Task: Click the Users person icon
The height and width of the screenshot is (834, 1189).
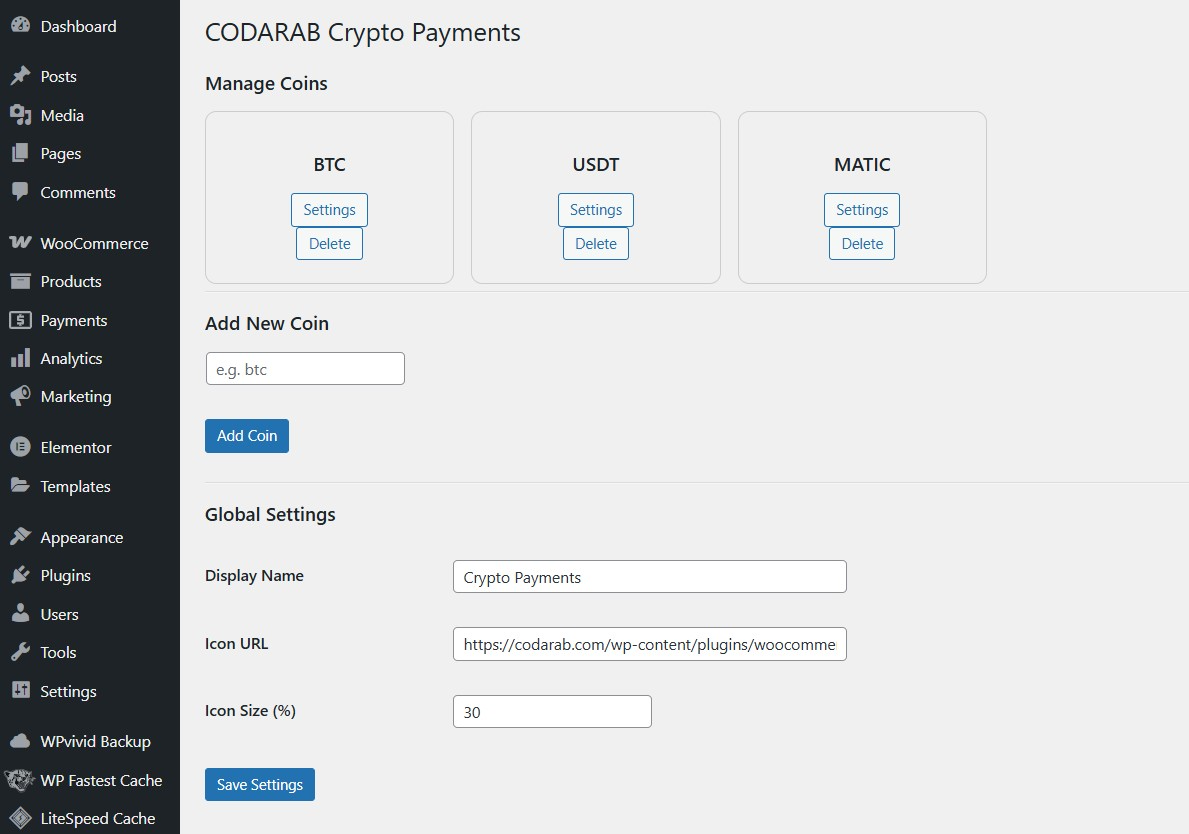Action: click(x=20, y=613)
